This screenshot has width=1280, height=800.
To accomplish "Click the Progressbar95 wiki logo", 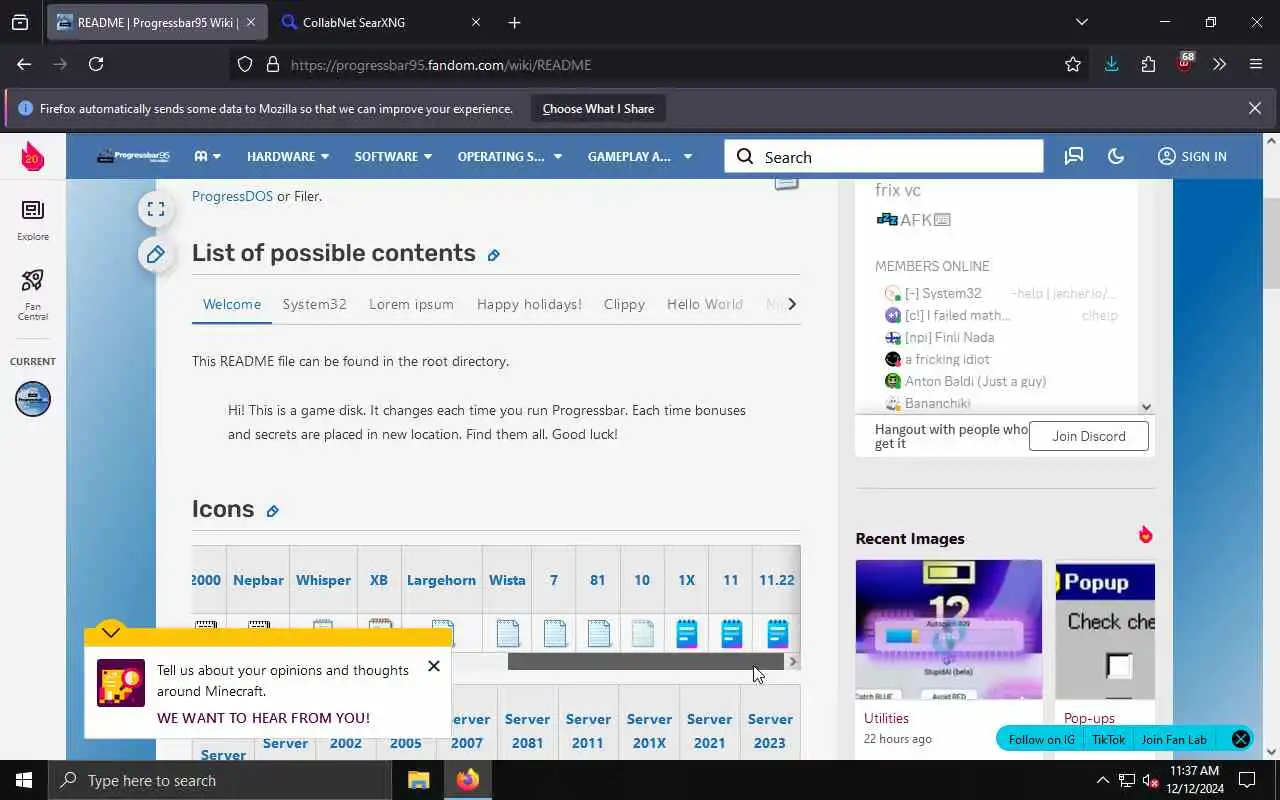I will (133, 156).
